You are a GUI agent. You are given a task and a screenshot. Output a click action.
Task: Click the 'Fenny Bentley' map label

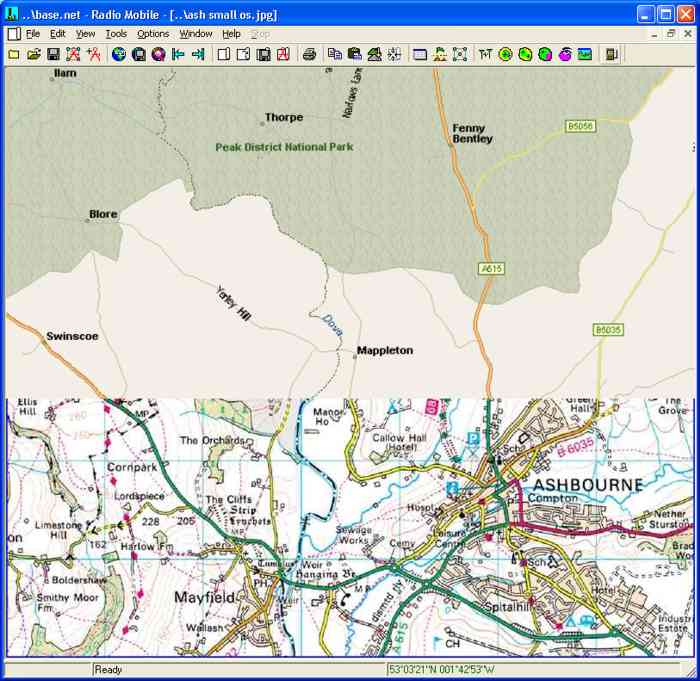472,134
